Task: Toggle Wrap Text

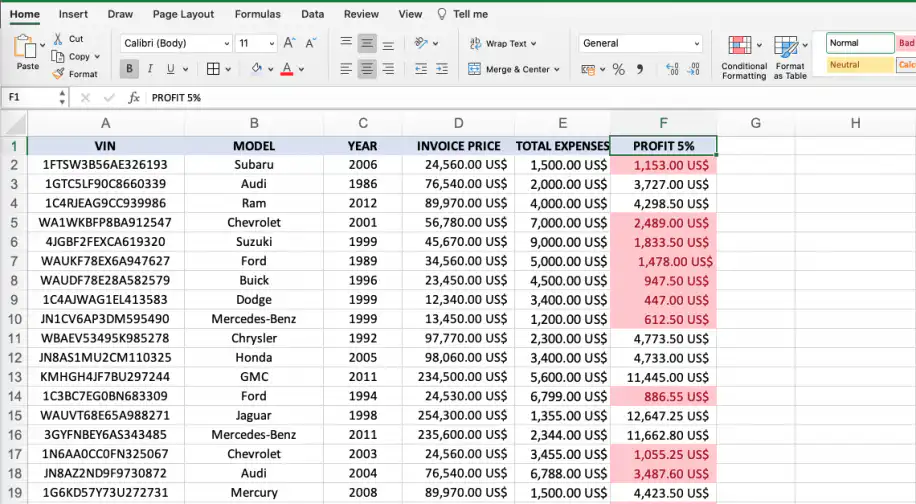Action: point(502,43)
